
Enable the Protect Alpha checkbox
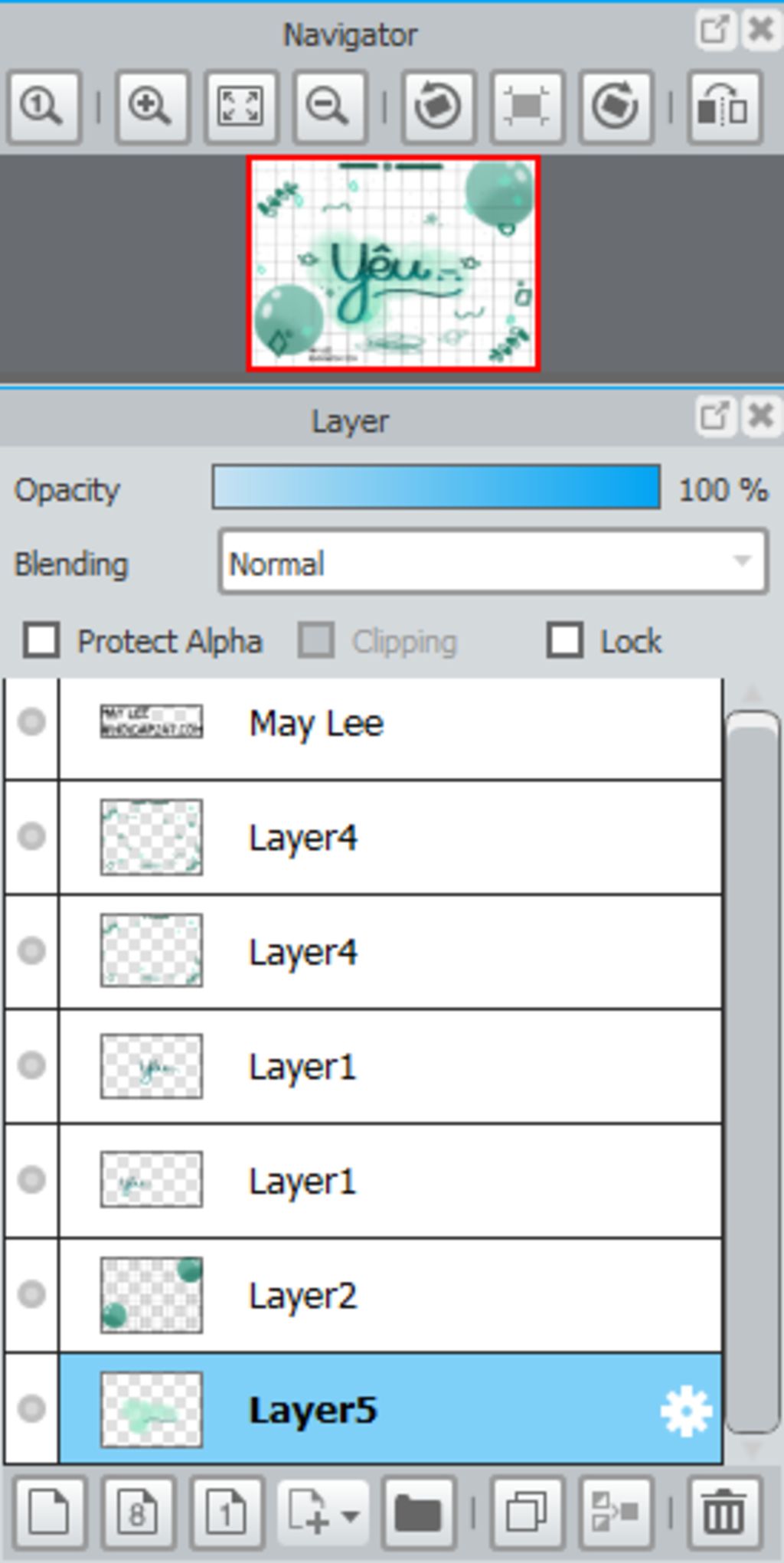[x=41, y=640]
